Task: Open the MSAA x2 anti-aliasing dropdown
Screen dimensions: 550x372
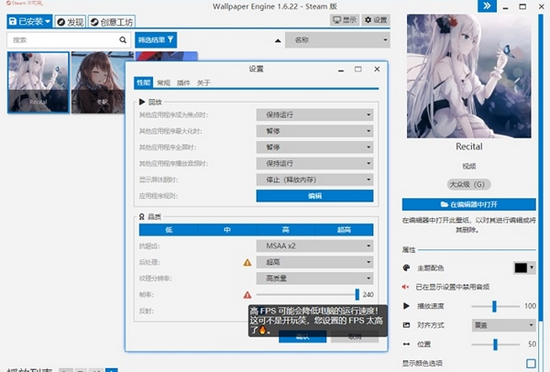Action: [315, 246]
